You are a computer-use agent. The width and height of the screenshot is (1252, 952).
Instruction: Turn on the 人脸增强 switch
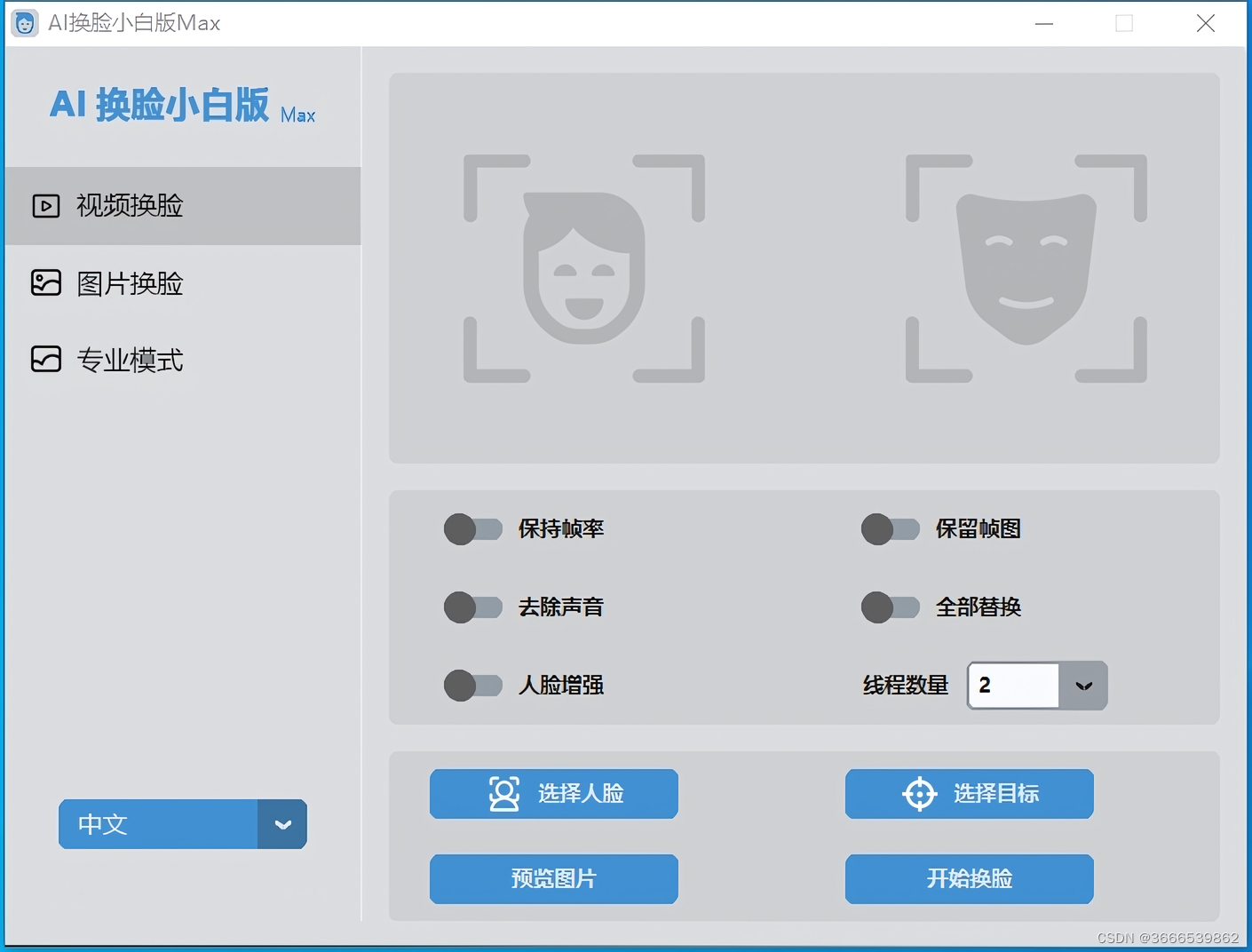click(x=473, y=686)
